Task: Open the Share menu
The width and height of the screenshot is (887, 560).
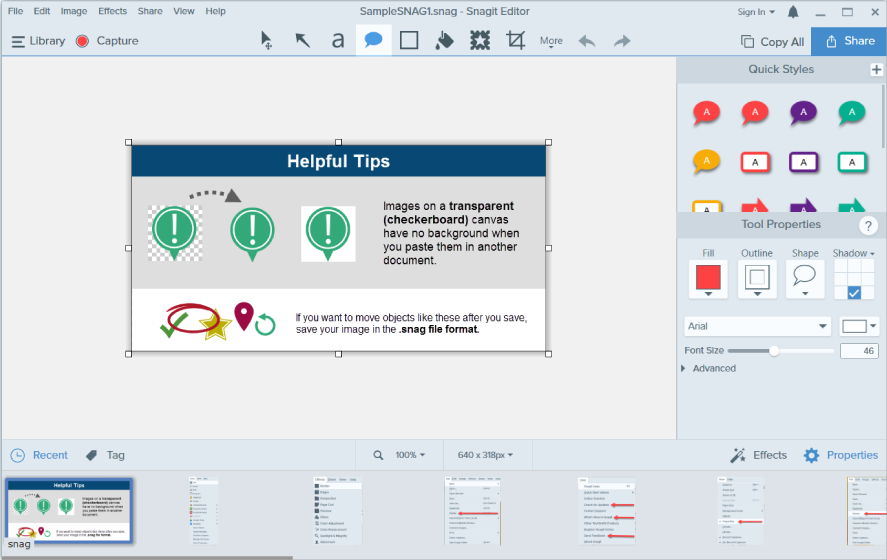Action: (x=150, y=11)
